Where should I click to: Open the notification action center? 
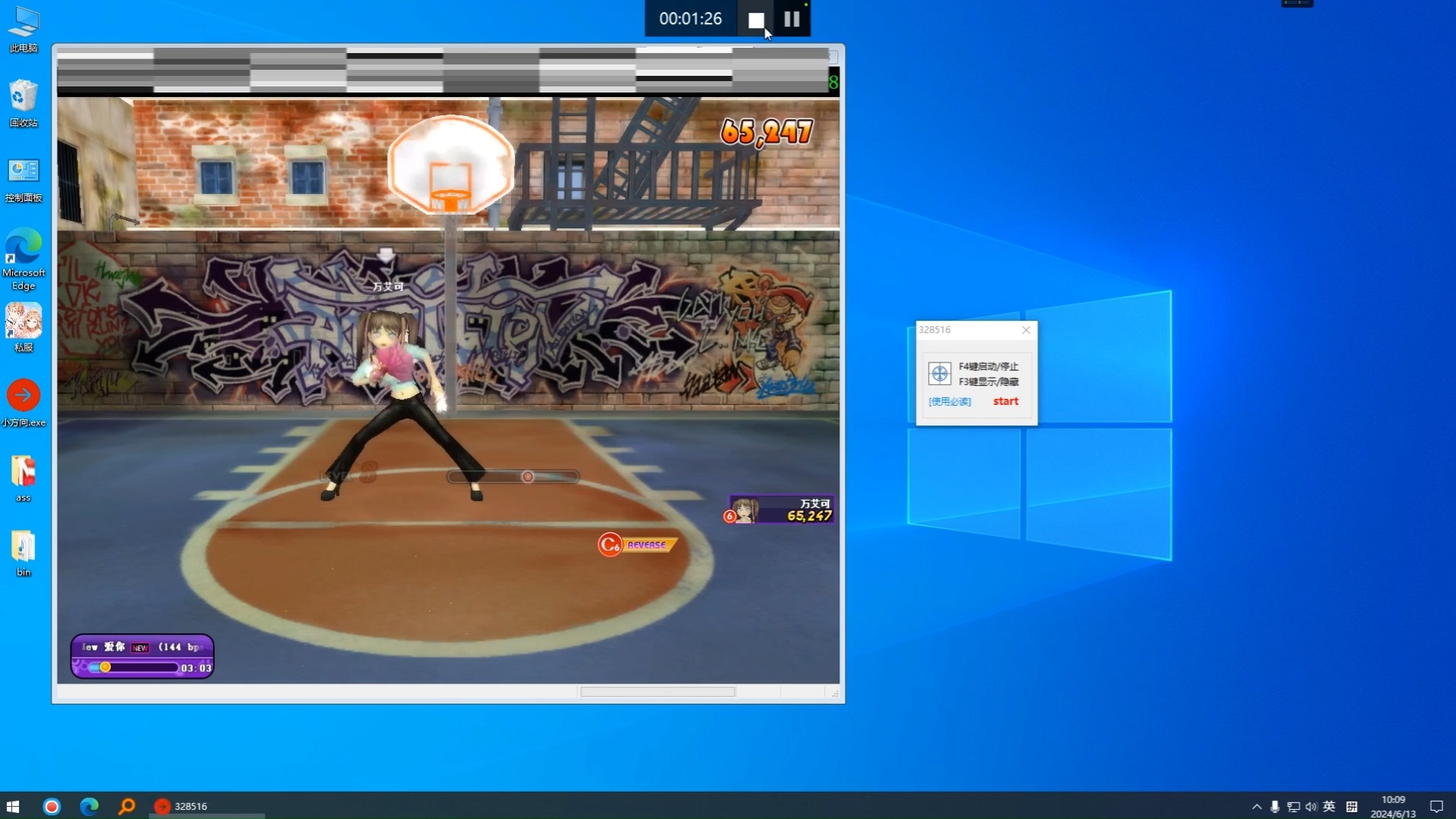1436,806
